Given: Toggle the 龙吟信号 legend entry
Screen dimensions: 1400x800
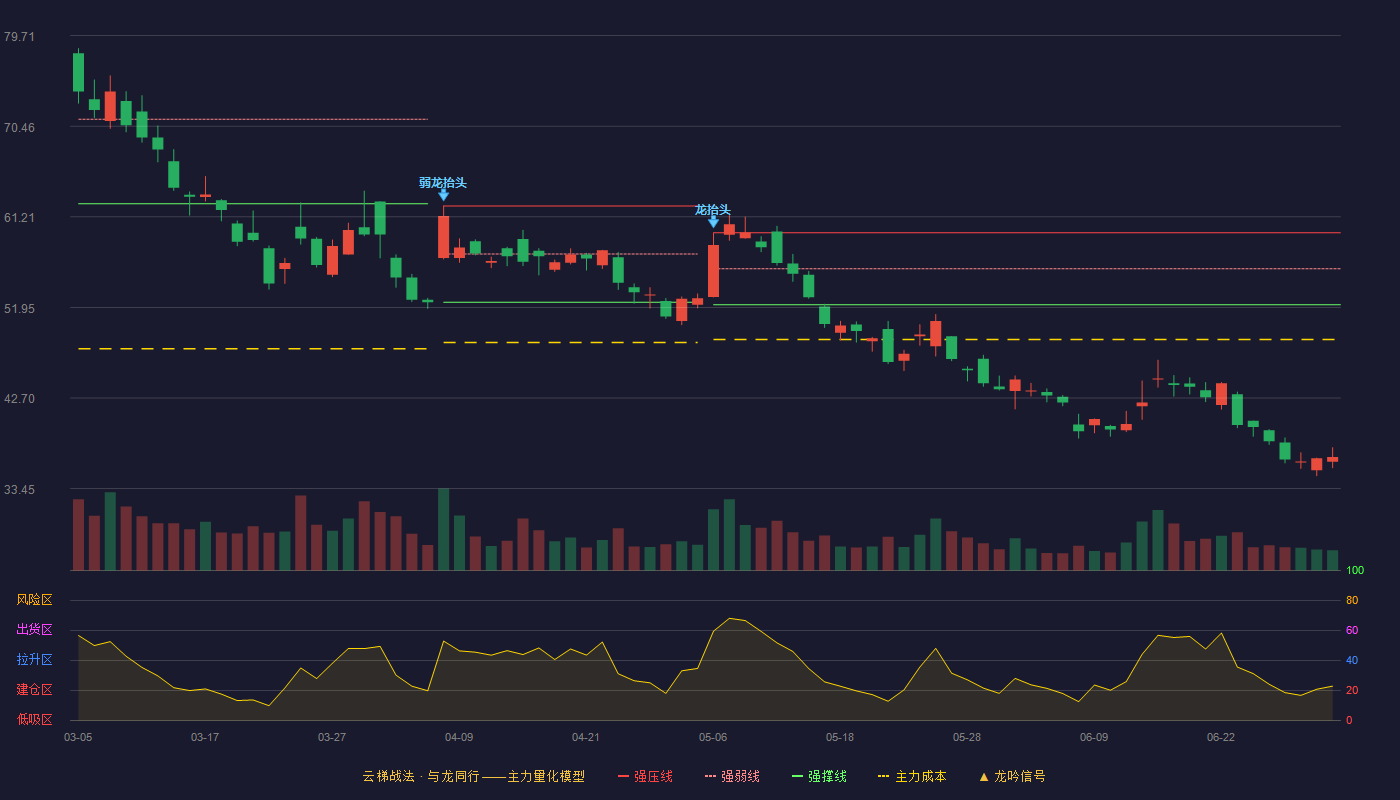Looking at the screenshot, I should point(1012,776).
